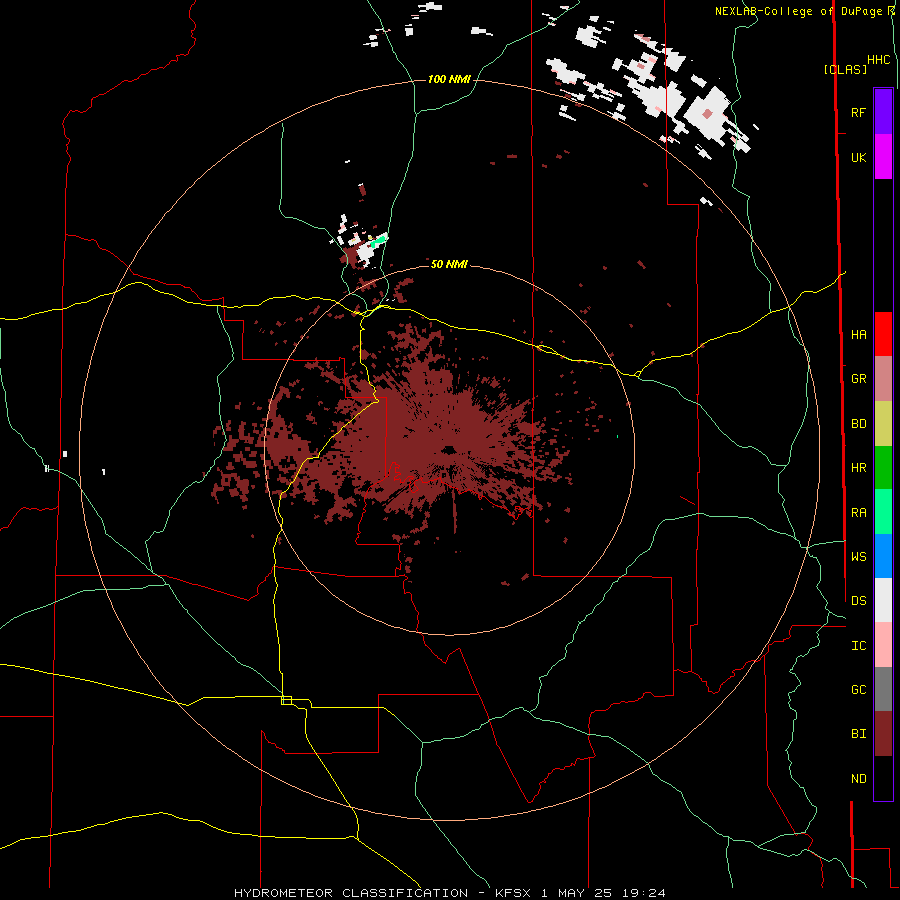900x900 pixels.
Task: Click the DS legend label
Action: tap(858, 601)
